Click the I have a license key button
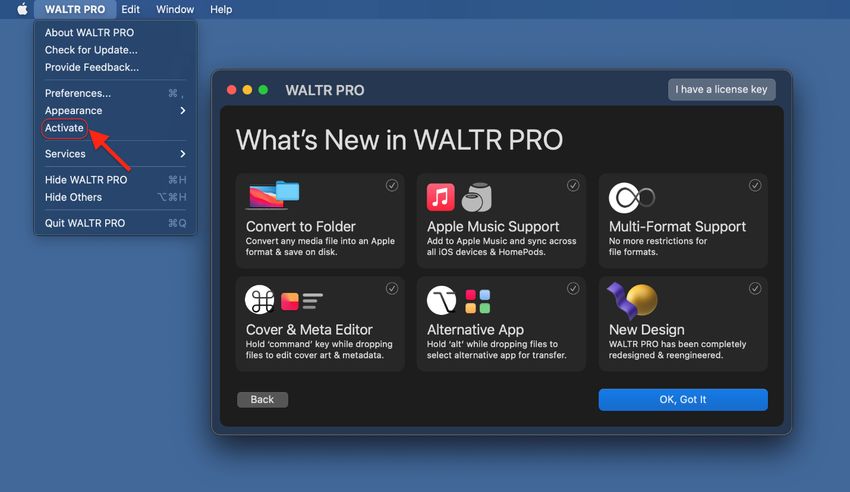This screenshot has height=492, width=850. pos(722,89)
